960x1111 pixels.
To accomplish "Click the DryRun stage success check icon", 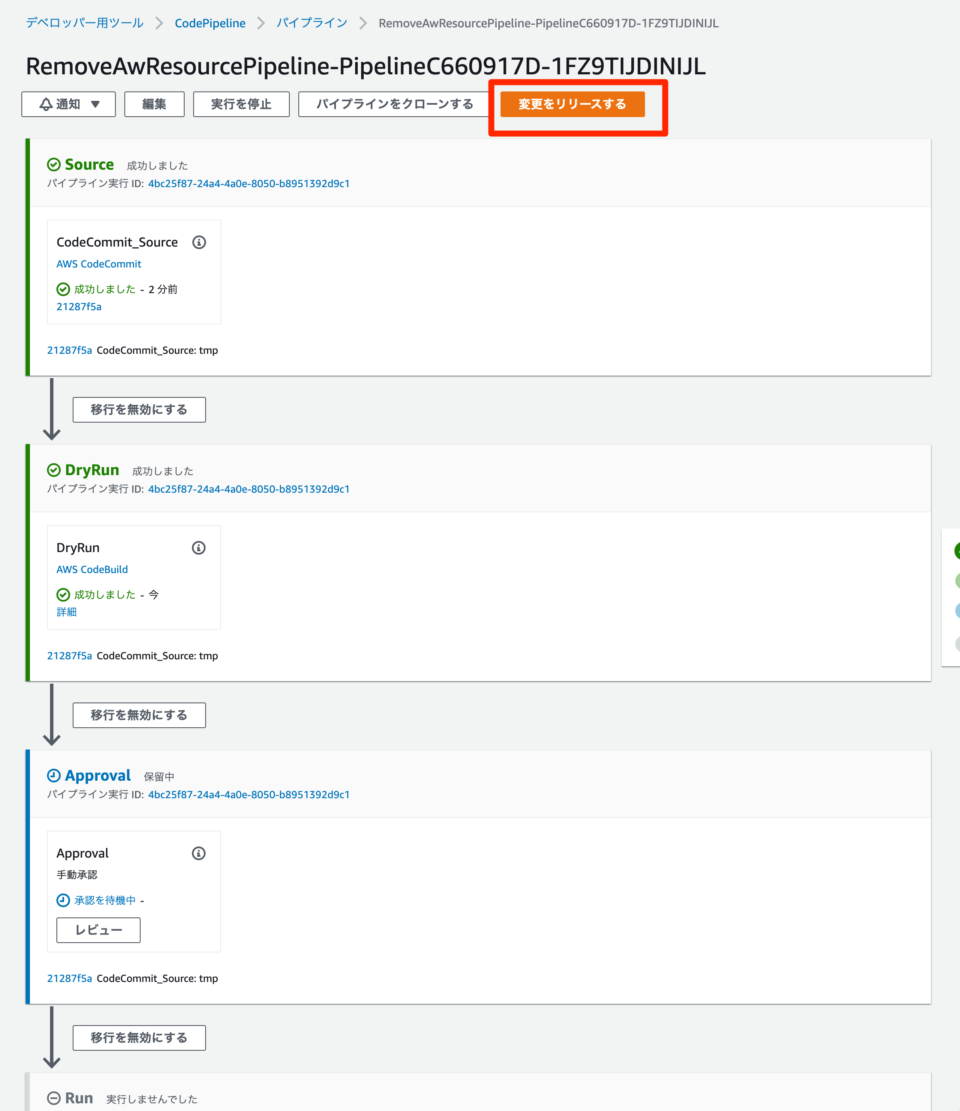I will pos(54,470).
